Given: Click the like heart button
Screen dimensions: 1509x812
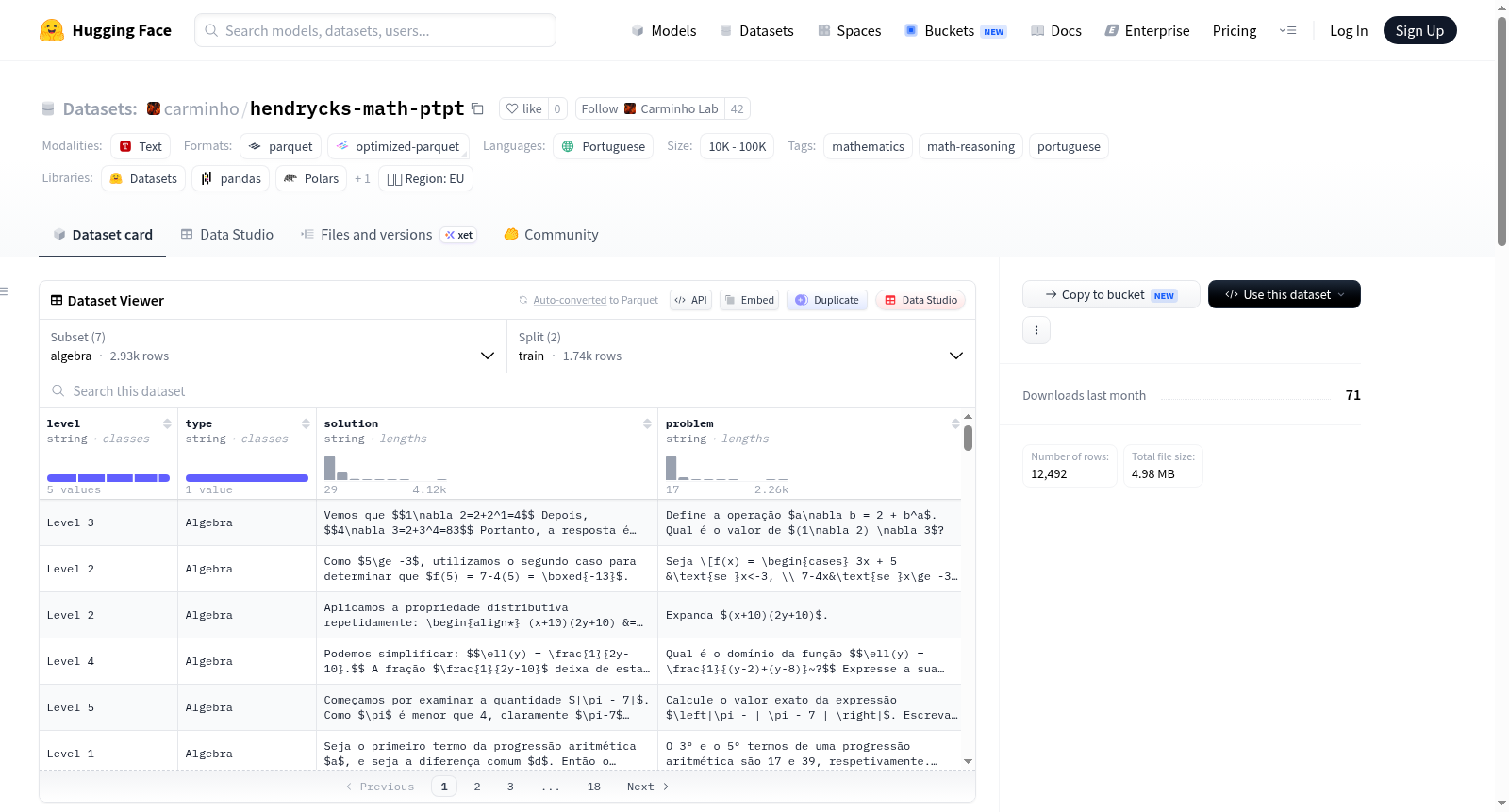Looking at the screenshot, I should 523,108.
